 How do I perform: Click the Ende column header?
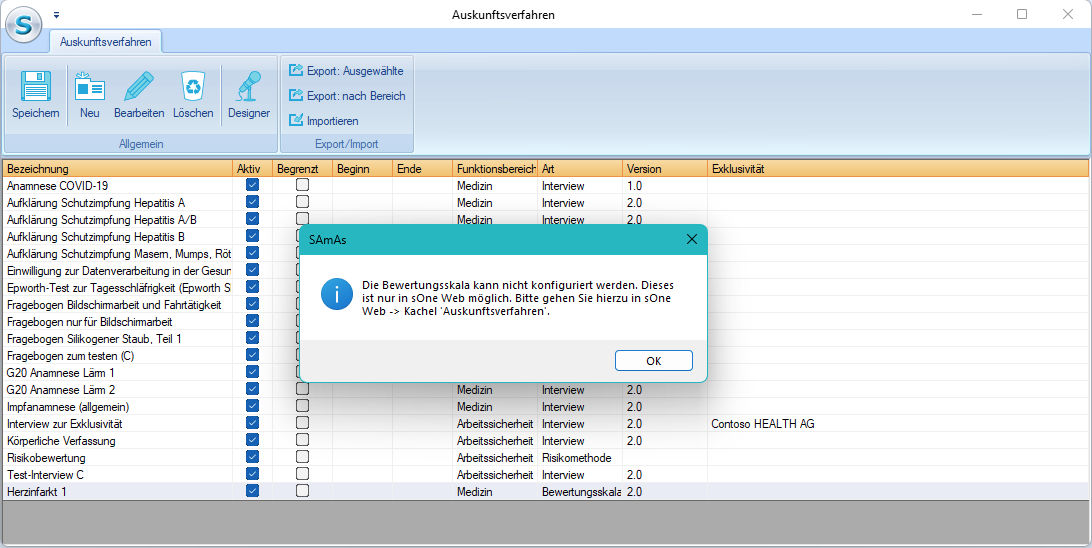[x=423, y=169]
